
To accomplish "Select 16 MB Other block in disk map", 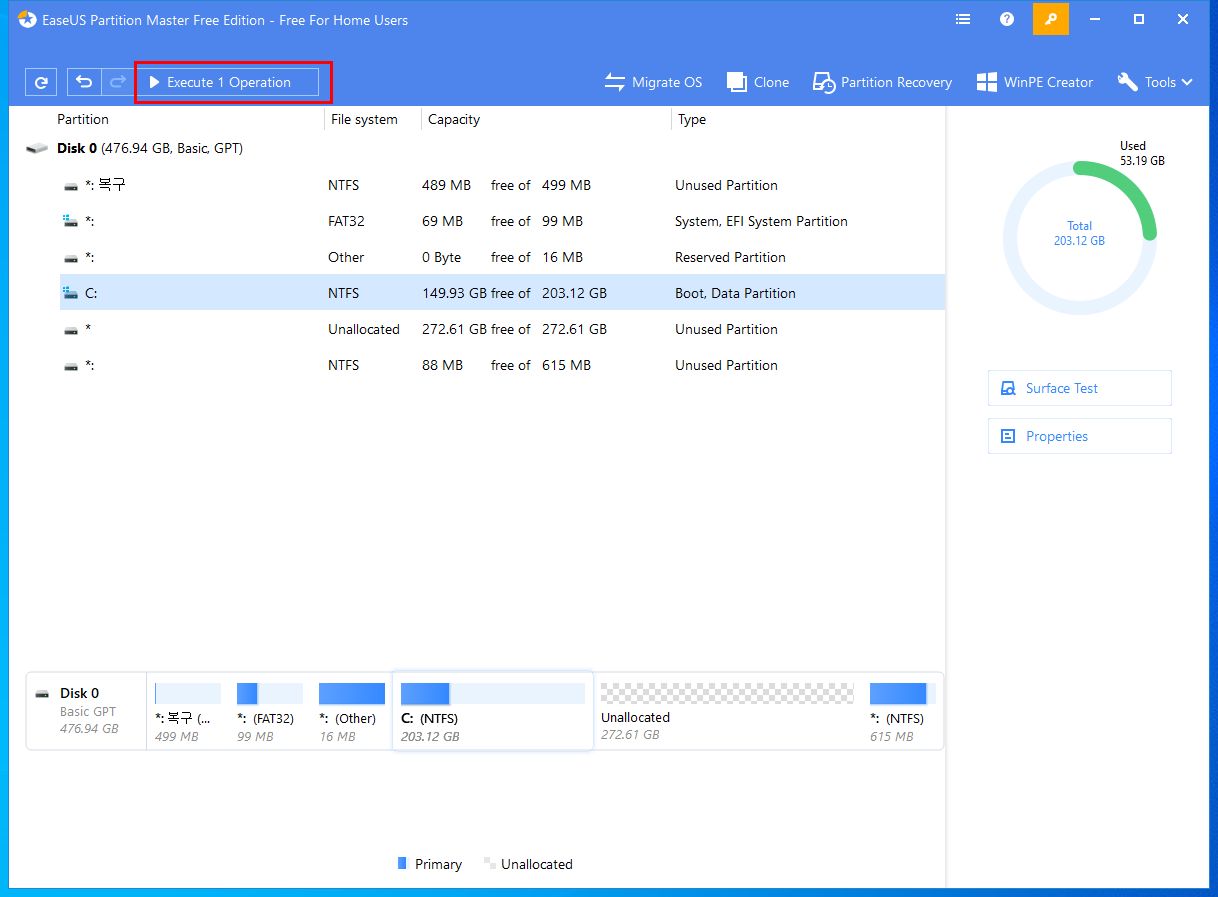I will point(351,712).
